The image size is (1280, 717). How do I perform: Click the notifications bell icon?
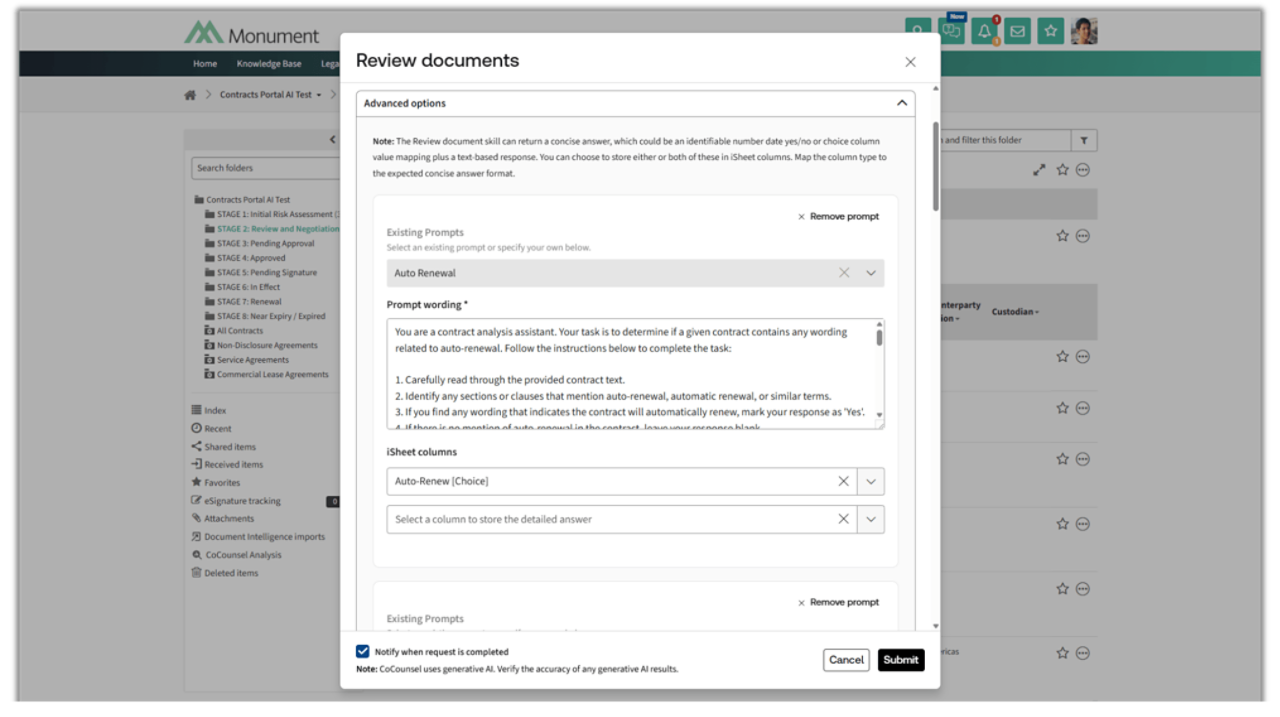pyautogui.click(x=984, y=32)
